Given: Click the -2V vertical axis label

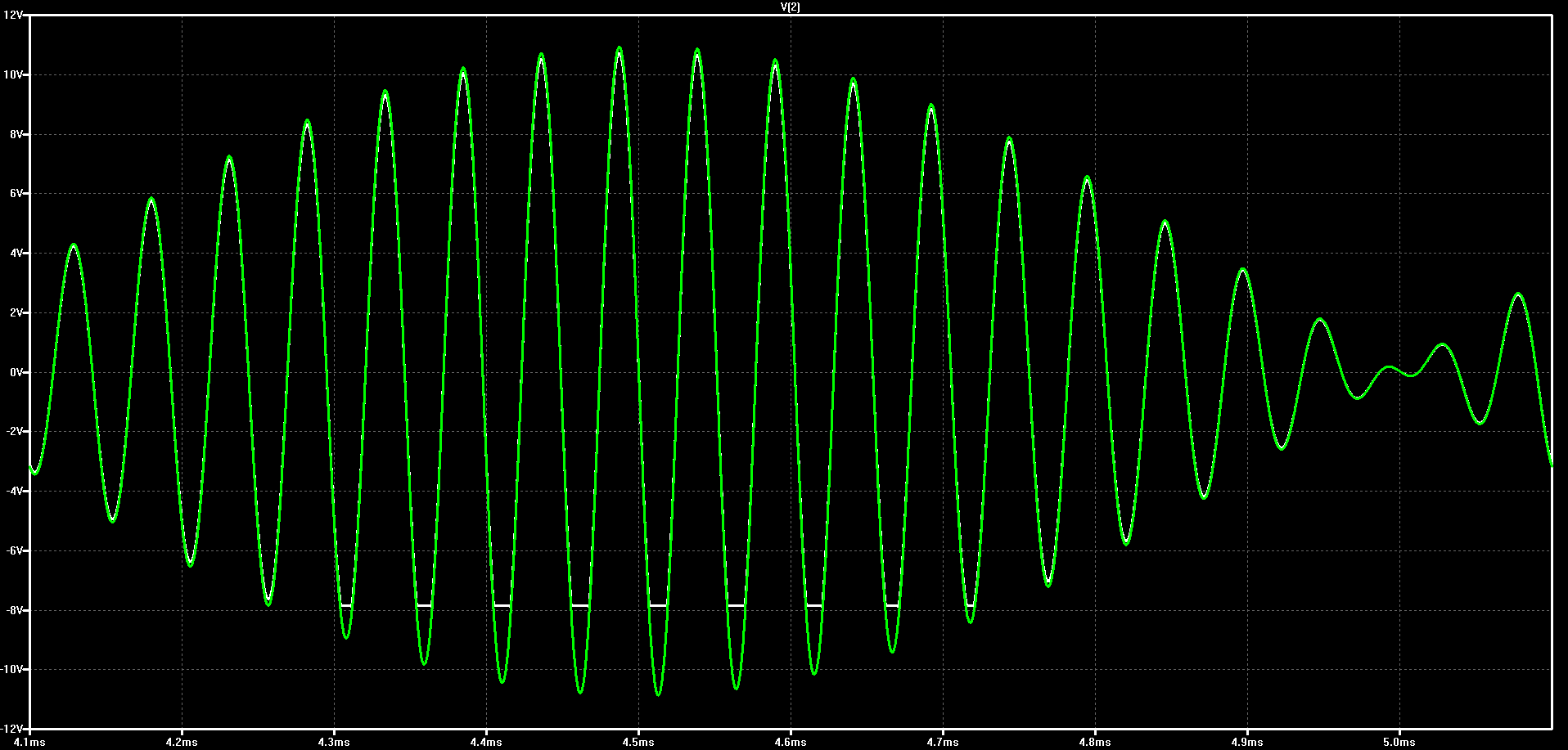Looking at the screenshot, I should coord(15,432).
